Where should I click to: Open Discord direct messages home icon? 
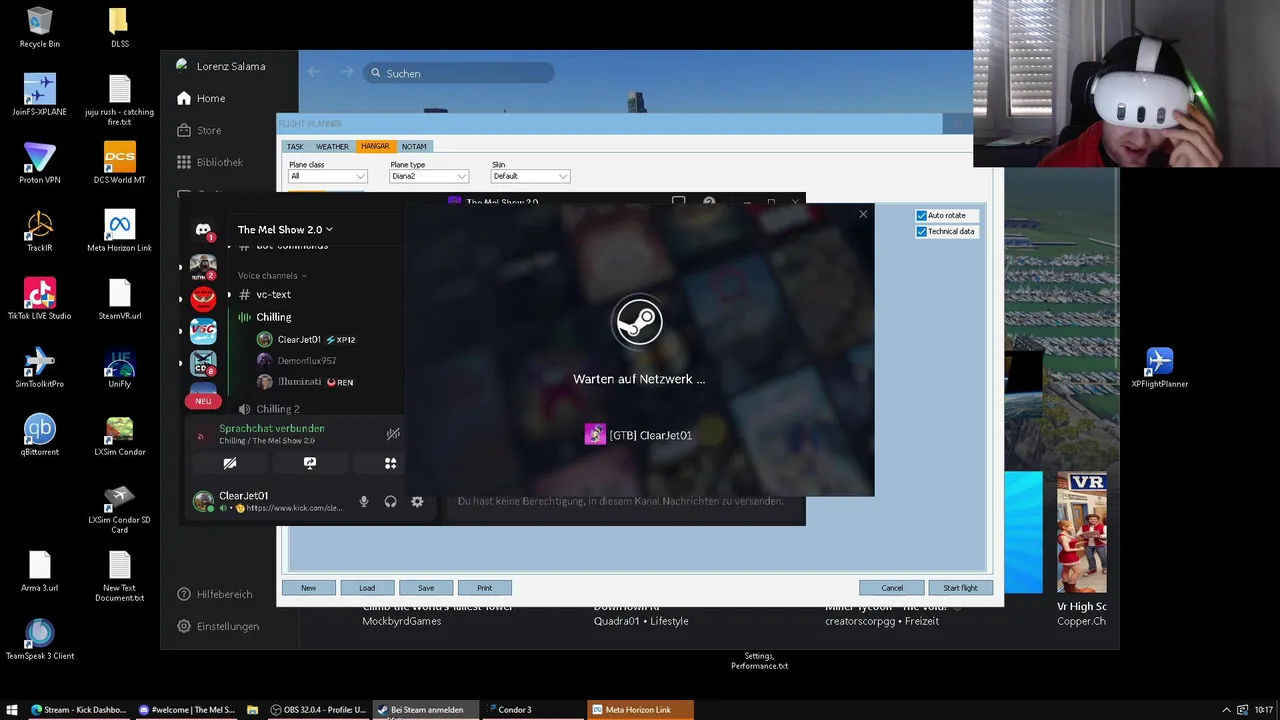tap(203, 230)
